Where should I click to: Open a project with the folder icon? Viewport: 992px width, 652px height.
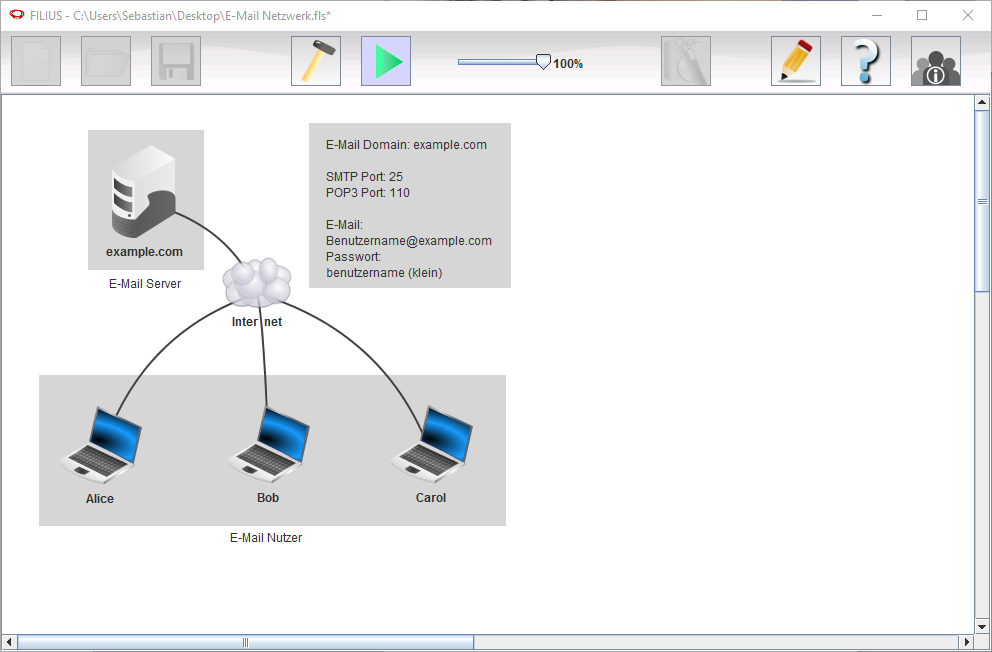point(106,61)
